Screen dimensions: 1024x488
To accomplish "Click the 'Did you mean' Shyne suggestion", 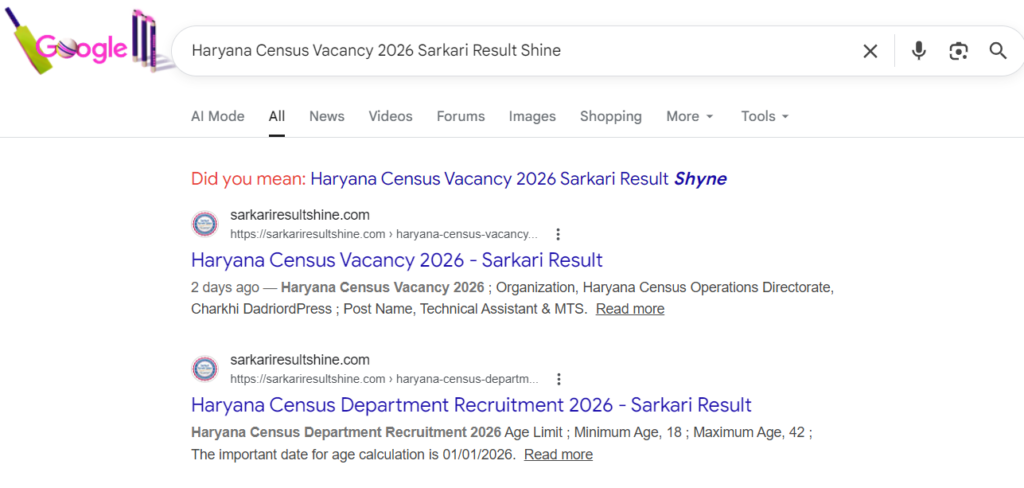I will [x=518, y=179].
